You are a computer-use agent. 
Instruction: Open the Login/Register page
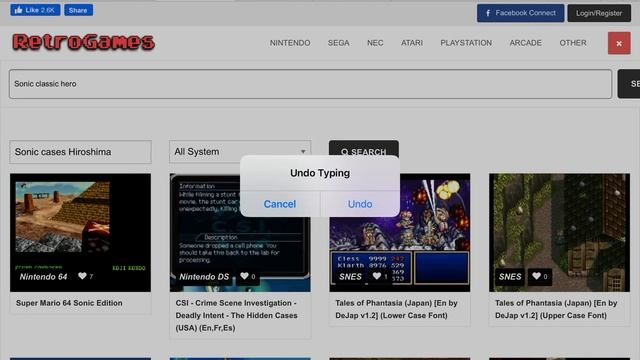599,13
